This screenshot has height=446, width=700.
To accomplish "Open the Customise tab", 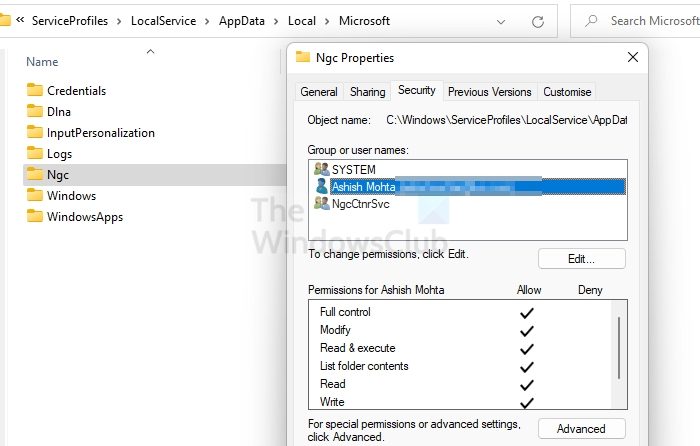I will pos(567,92).
